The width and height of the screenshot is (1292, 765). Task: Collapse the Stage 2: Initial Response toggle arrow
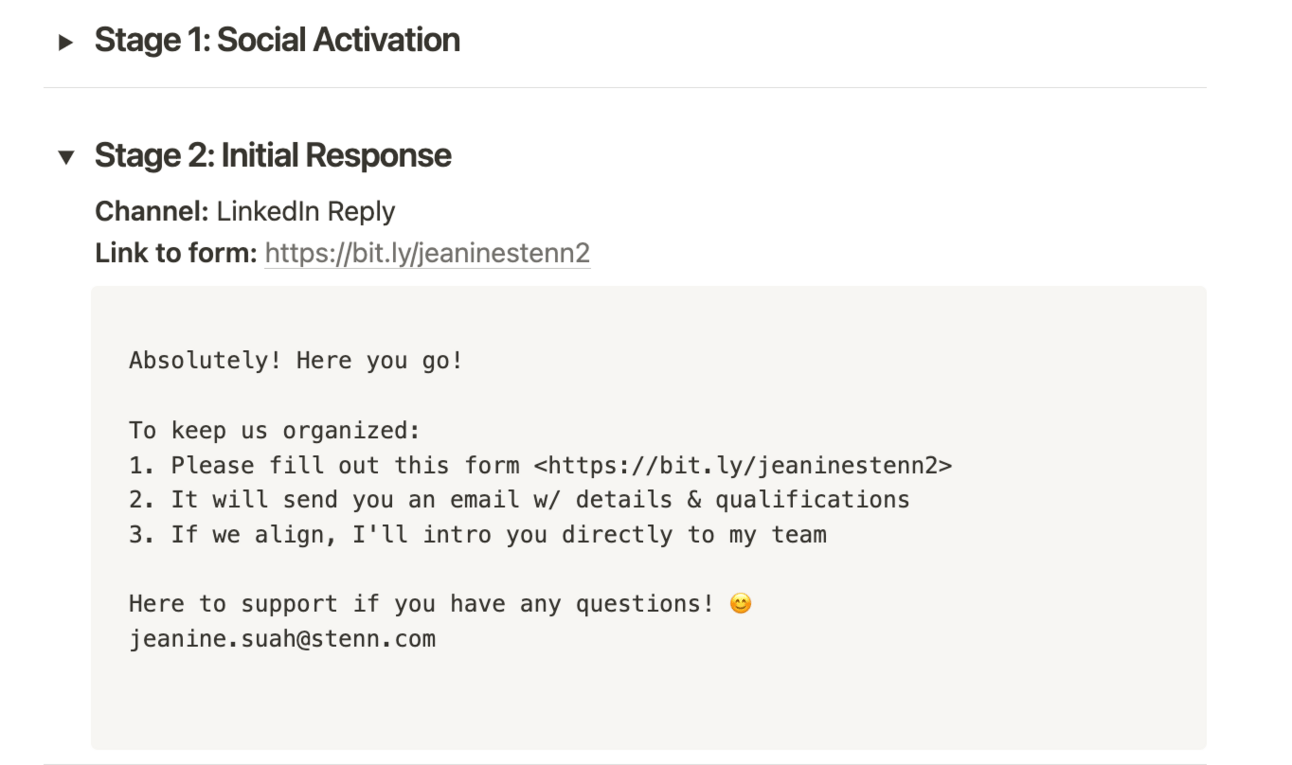(66, 157)
